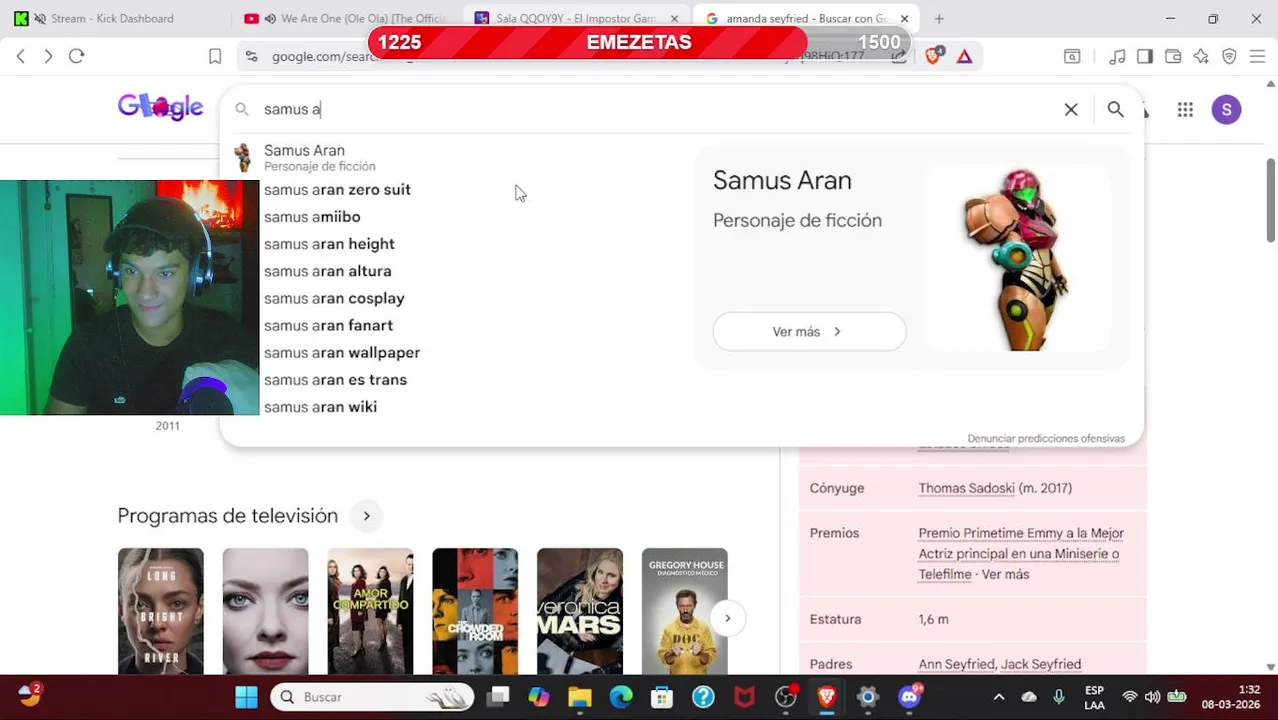Bookmark this page with the bookmark icon
Screen dimensions: 1278x720
pyautogui.click(x=215, y=56)
